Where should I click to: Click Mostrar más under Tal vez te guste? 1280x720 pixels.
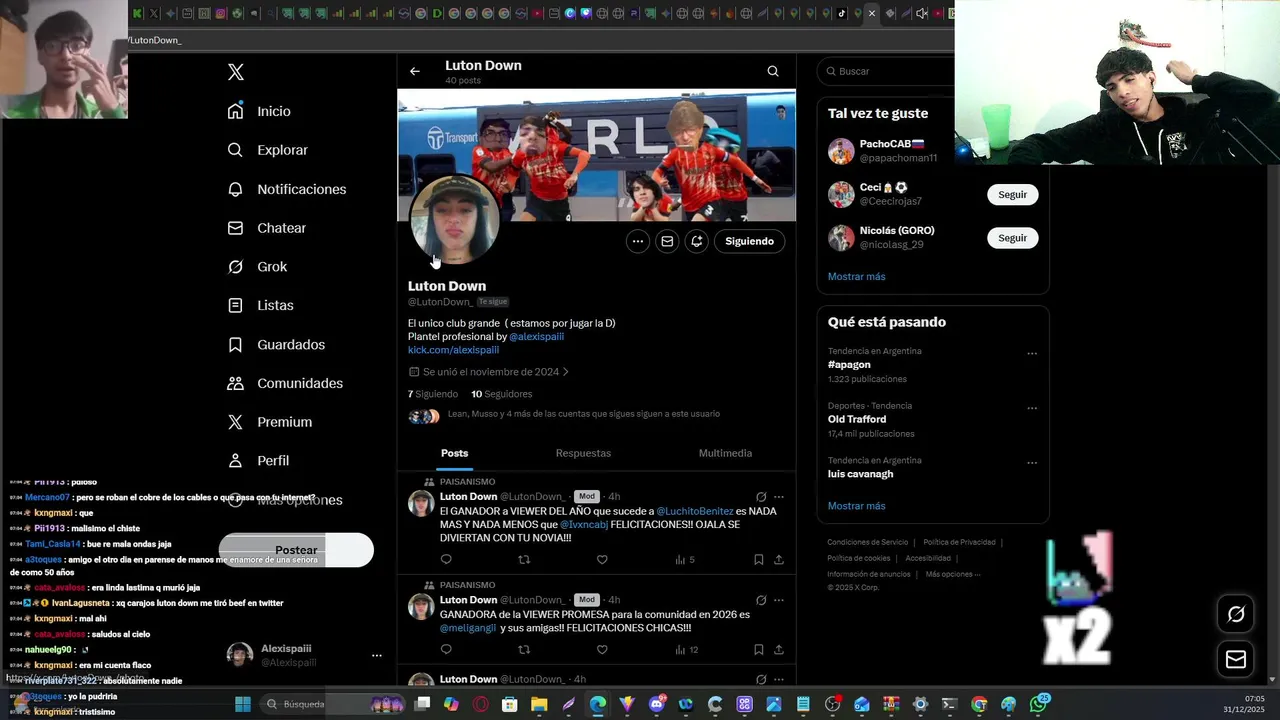tap(856, 277)
